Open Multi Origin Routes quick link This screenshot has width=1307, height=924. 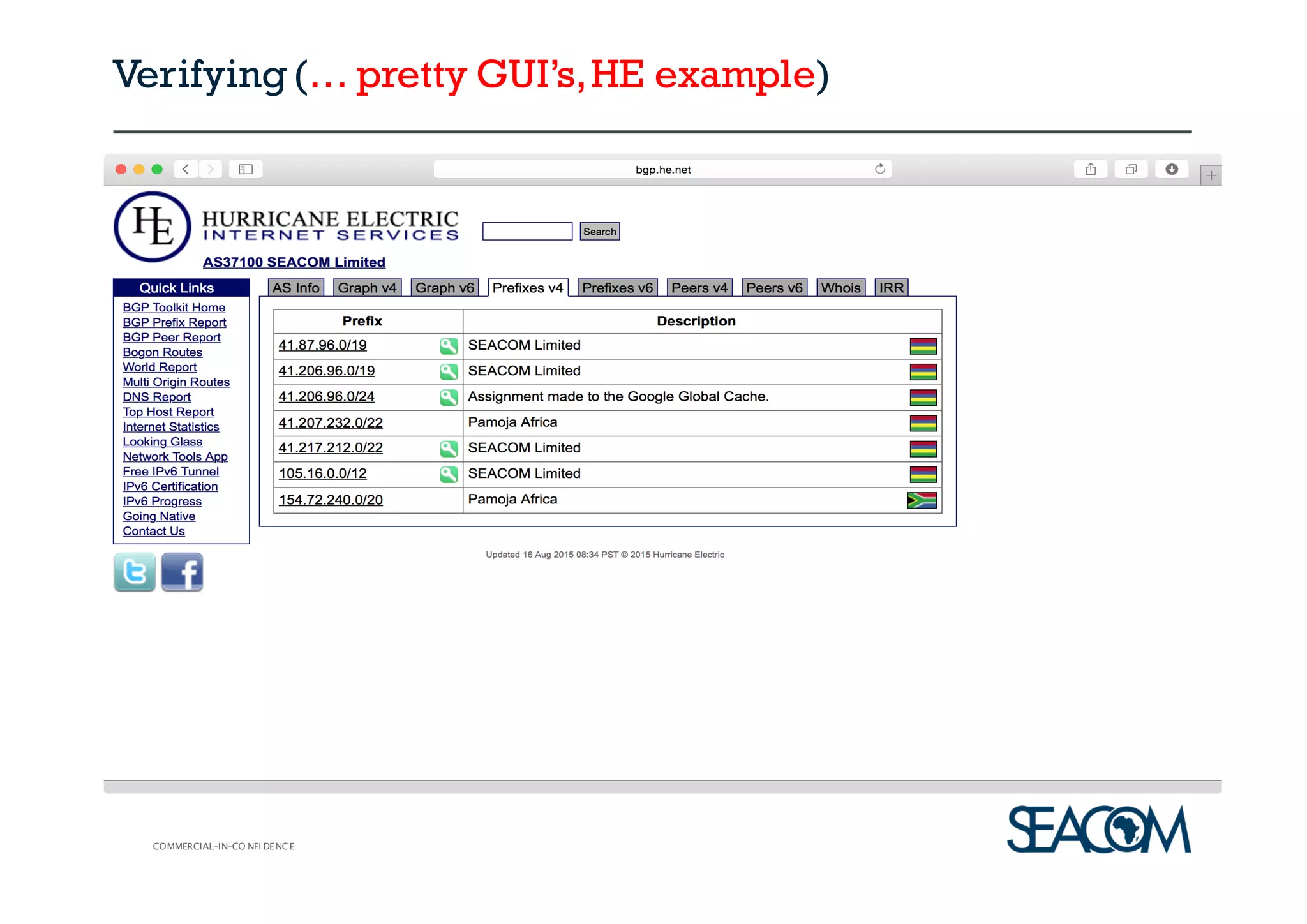pyautogui.click(x=176, y=382)
